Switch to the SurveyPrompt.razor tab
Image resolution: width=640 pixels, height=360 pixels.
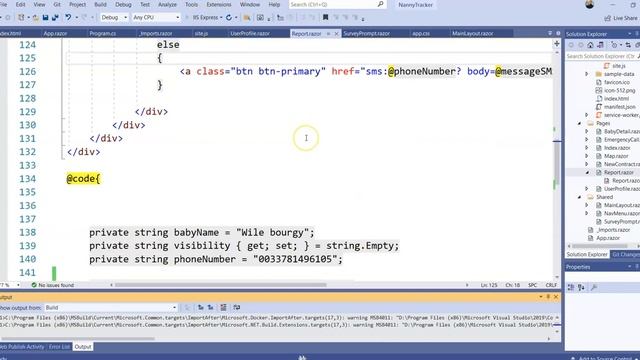(x=366, y=33)
